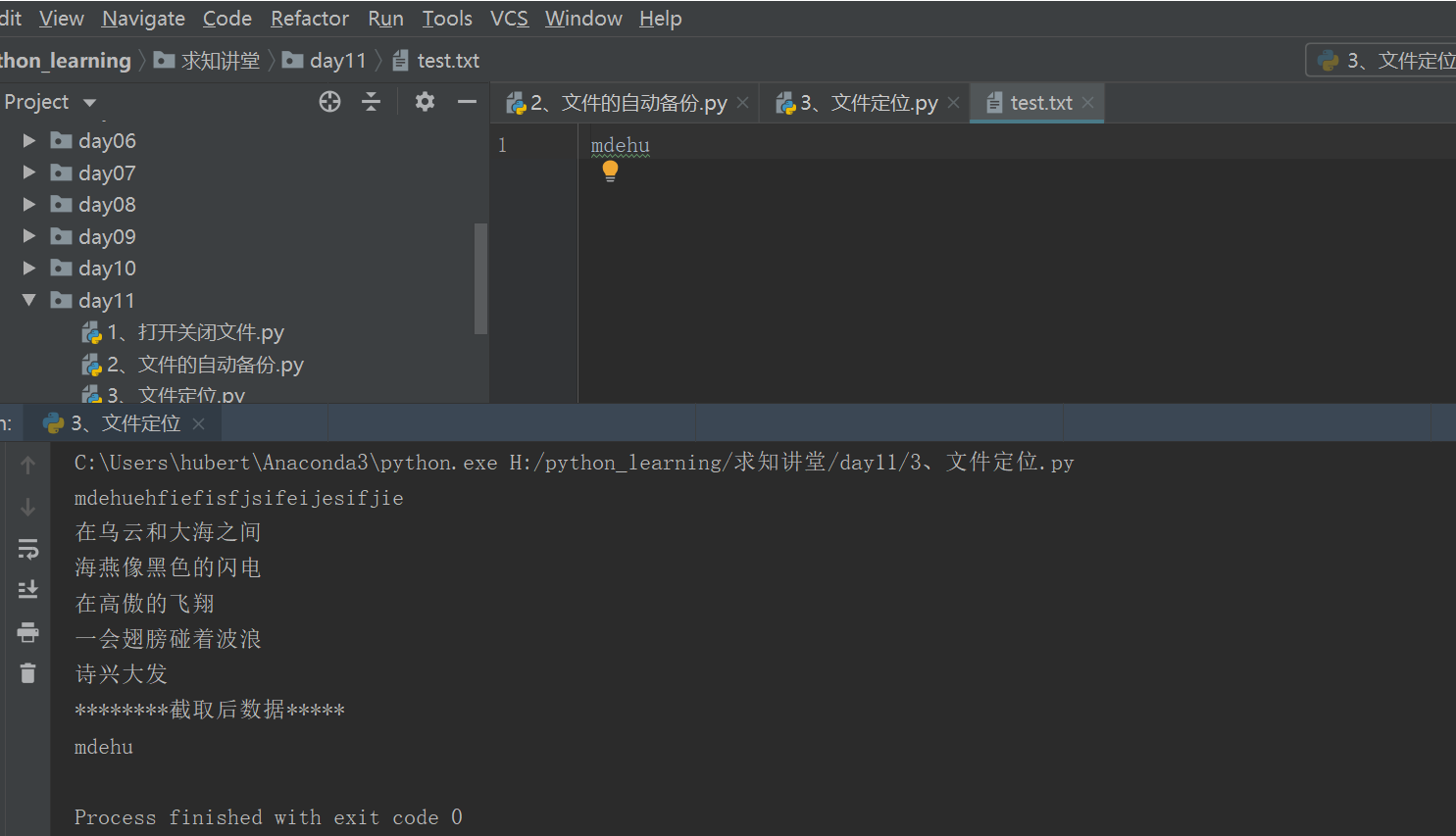Expand the day10 folder
This screenshot has width=1456, height=836.
[x=29, y=269]
